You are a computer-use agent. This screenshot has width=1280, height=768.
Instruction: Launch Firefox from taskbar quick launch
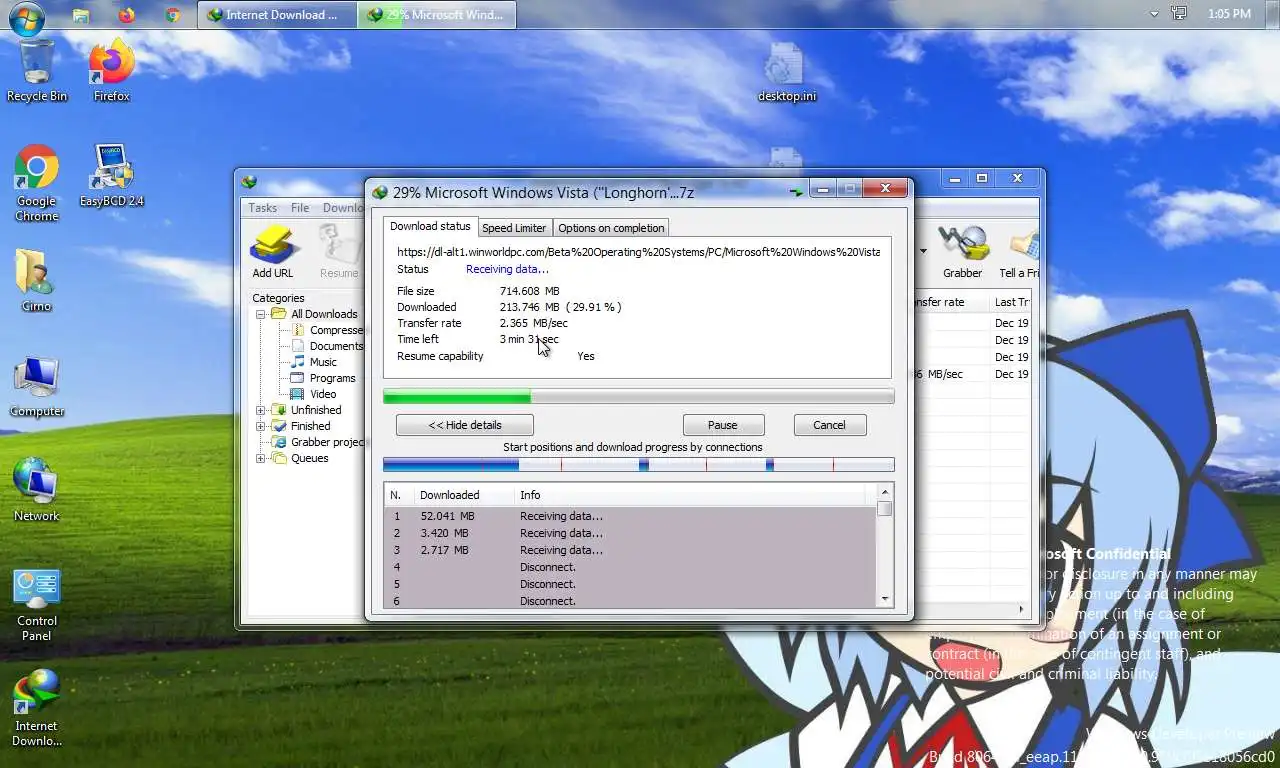tap(126, 15)
